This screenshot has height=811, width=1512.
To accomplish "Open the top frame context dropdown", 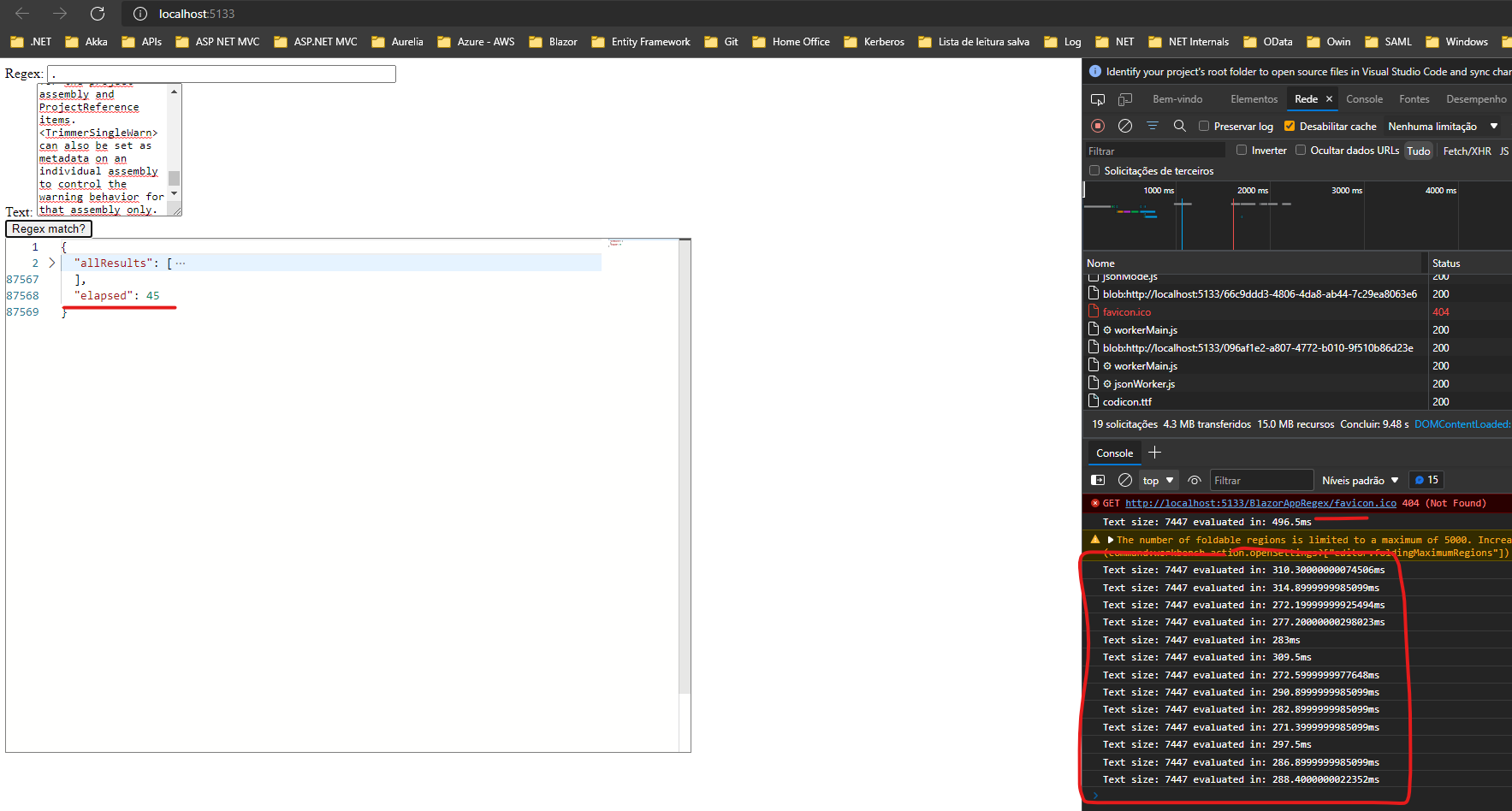I will pos(1158,480).
